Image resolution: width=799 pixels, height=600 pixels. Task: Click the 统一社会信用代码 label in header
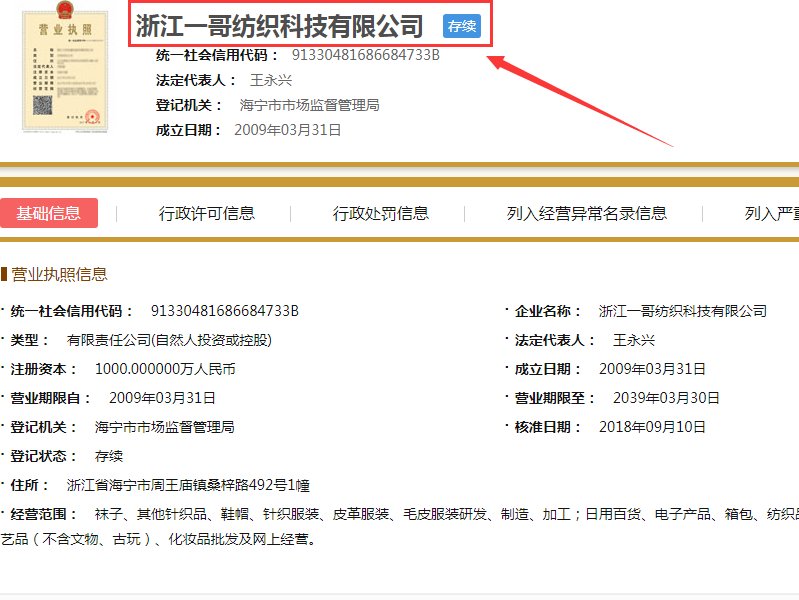click(217, 55)
